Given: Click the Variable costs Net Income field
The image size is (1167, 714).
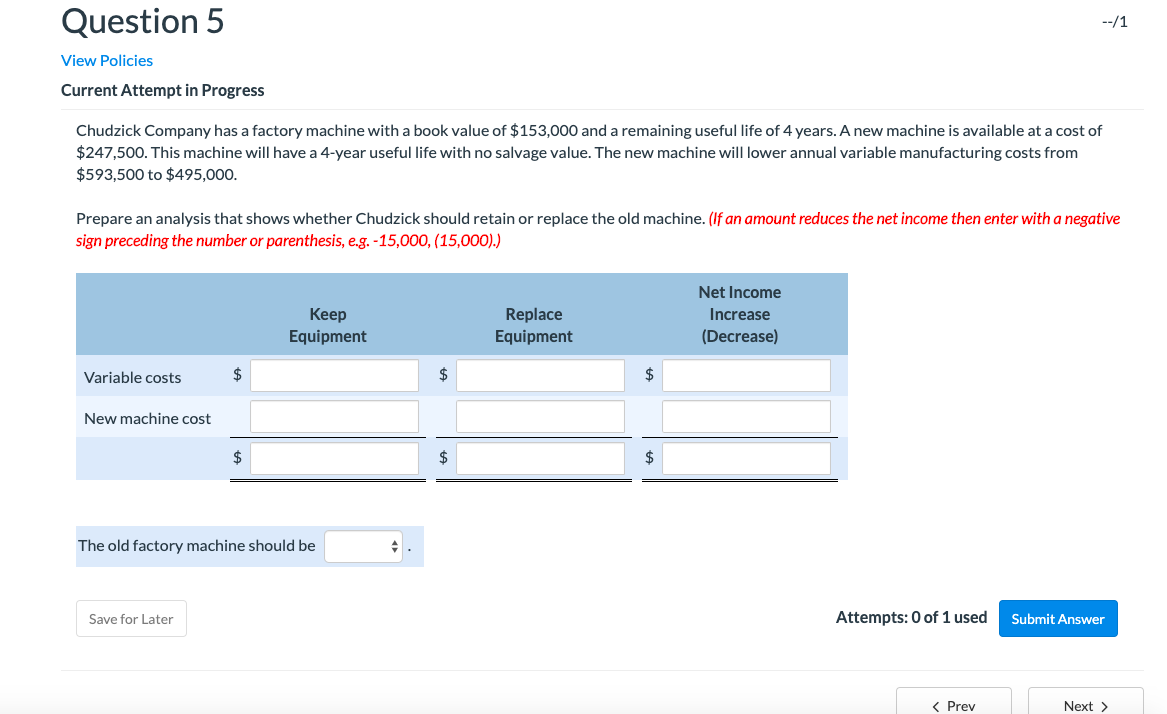Looking at the screenshot, I should [x=746, y=375].
